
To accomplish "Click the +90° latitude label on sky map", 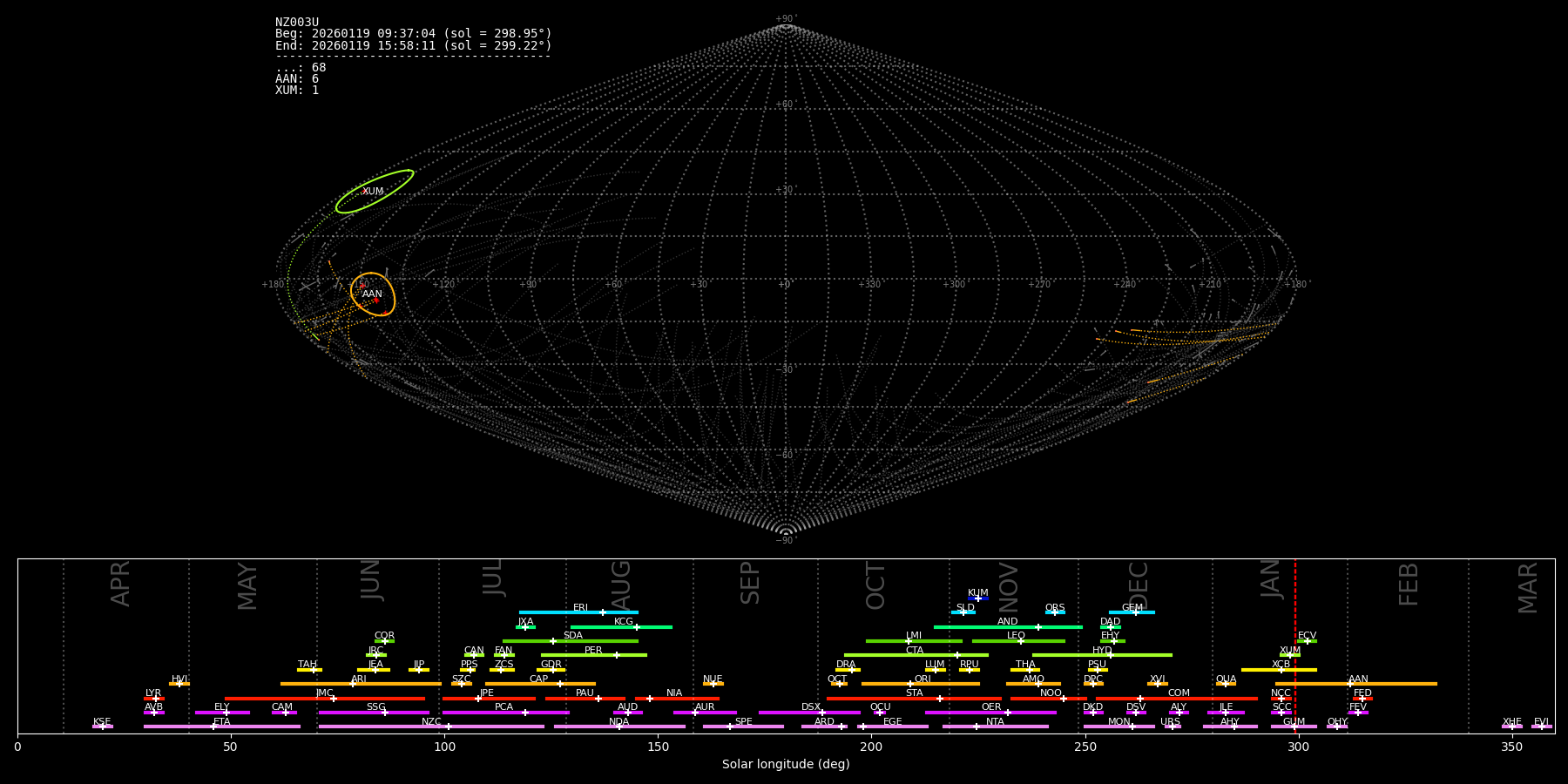I will (x=785, y=19).
